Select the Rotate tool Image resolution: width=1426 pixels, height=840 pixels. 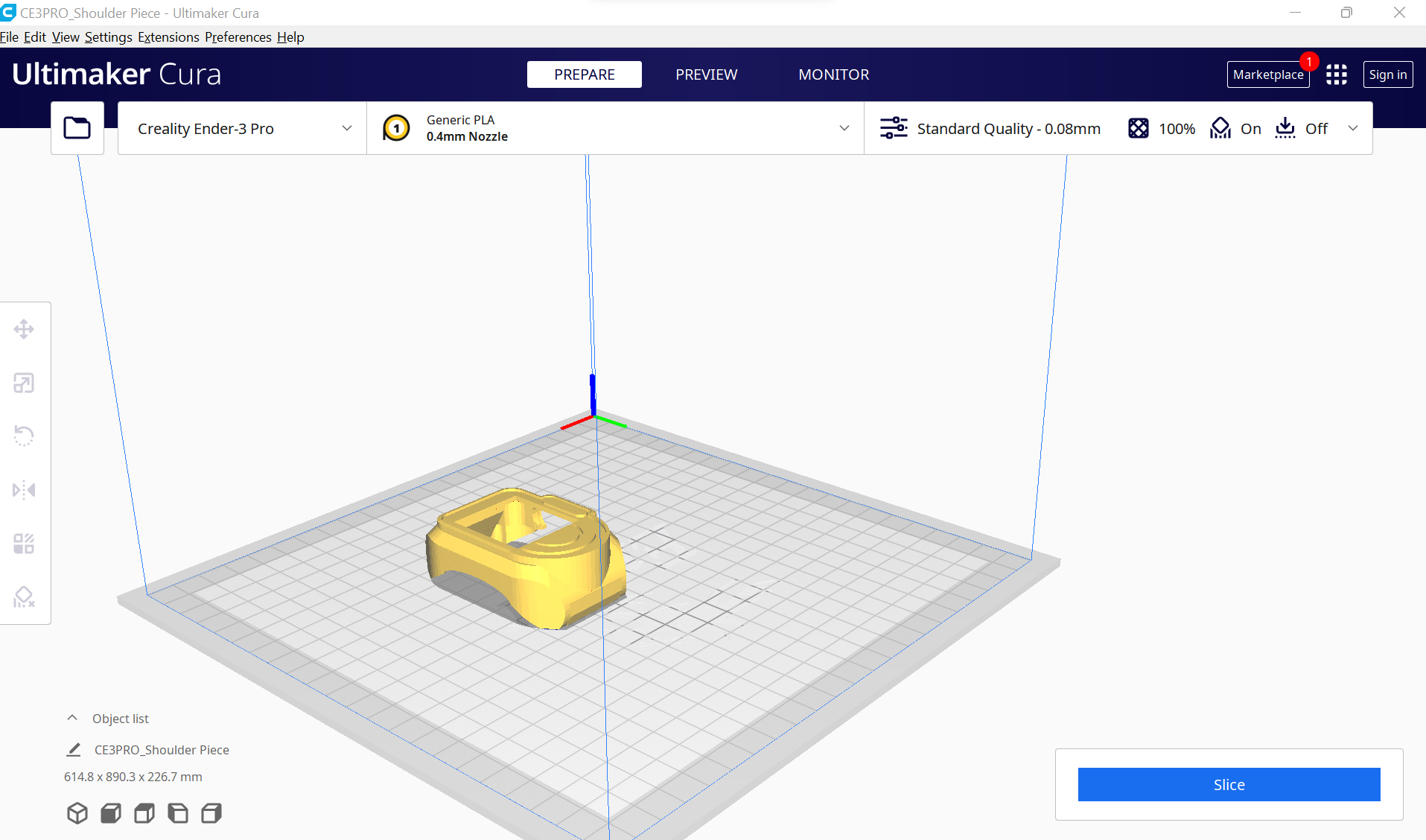coord(24,436)
